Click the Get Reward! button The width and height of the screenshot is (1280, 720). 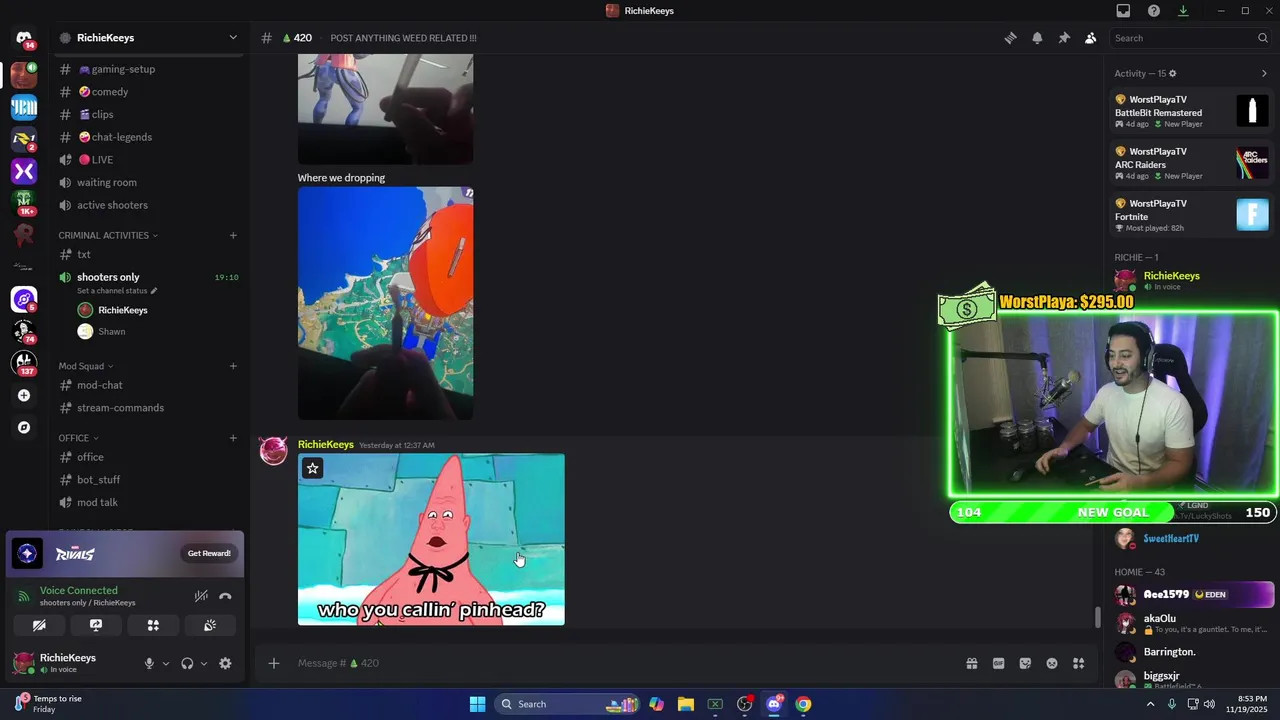(209, 553)
